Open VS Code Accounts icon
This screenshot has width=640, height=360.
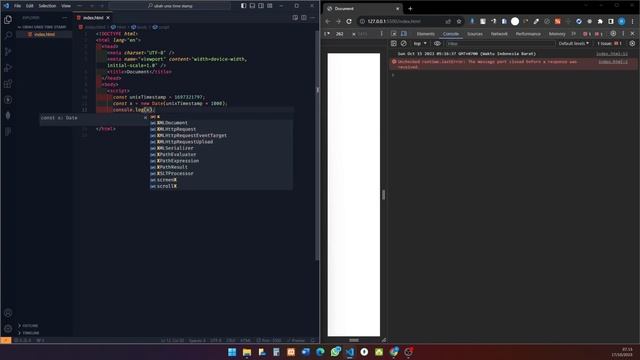(8, 313)
